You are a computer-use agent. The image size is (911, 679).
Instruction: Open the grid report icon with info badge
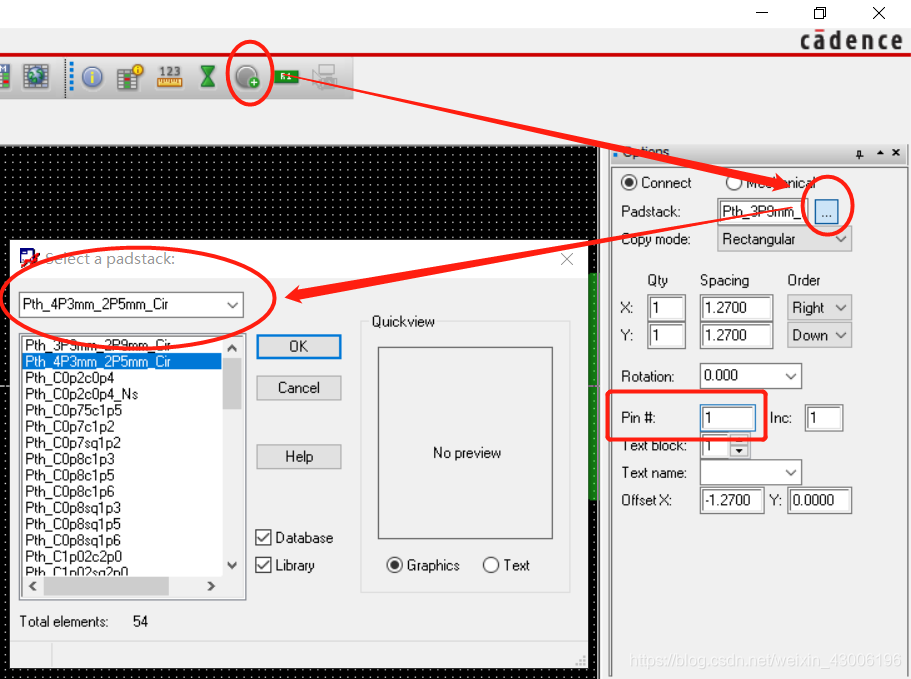[x=130, y=76]
